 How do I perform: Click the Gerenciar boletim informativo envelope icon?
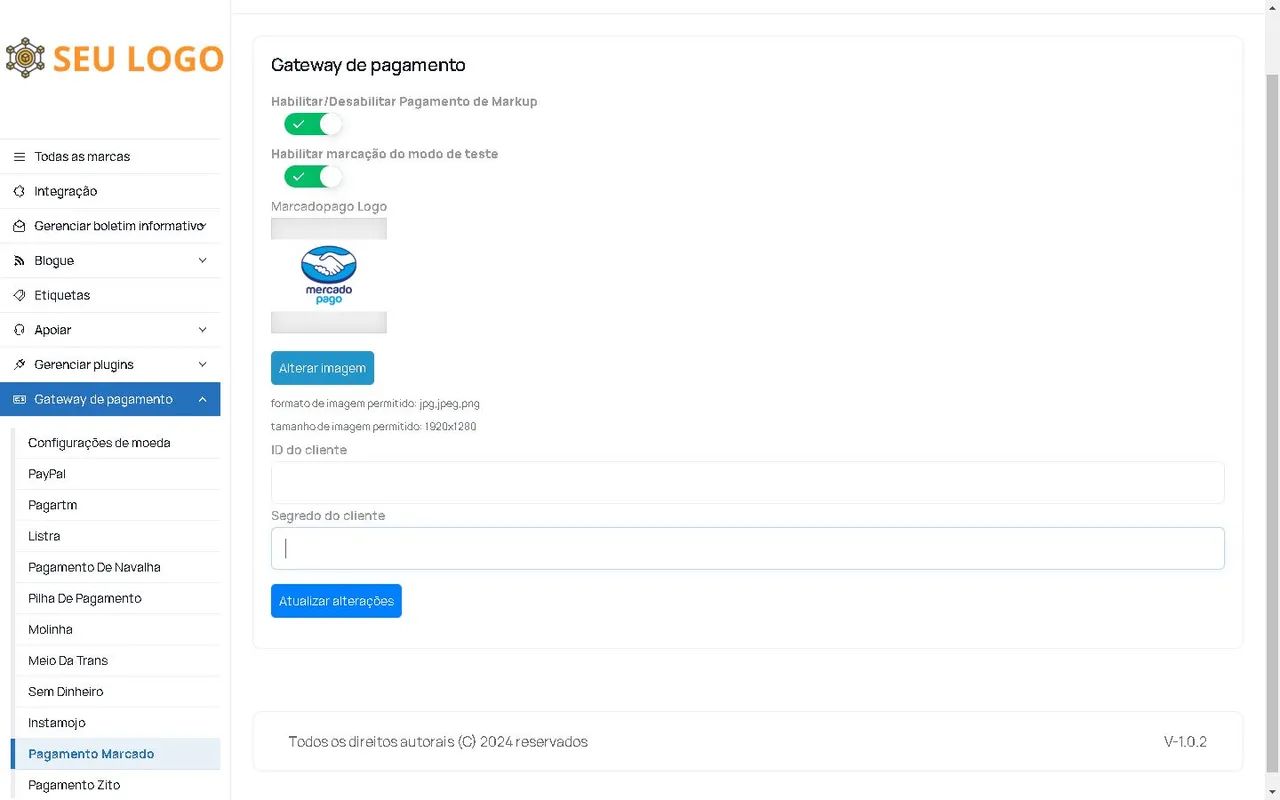[x=20, y=226]
